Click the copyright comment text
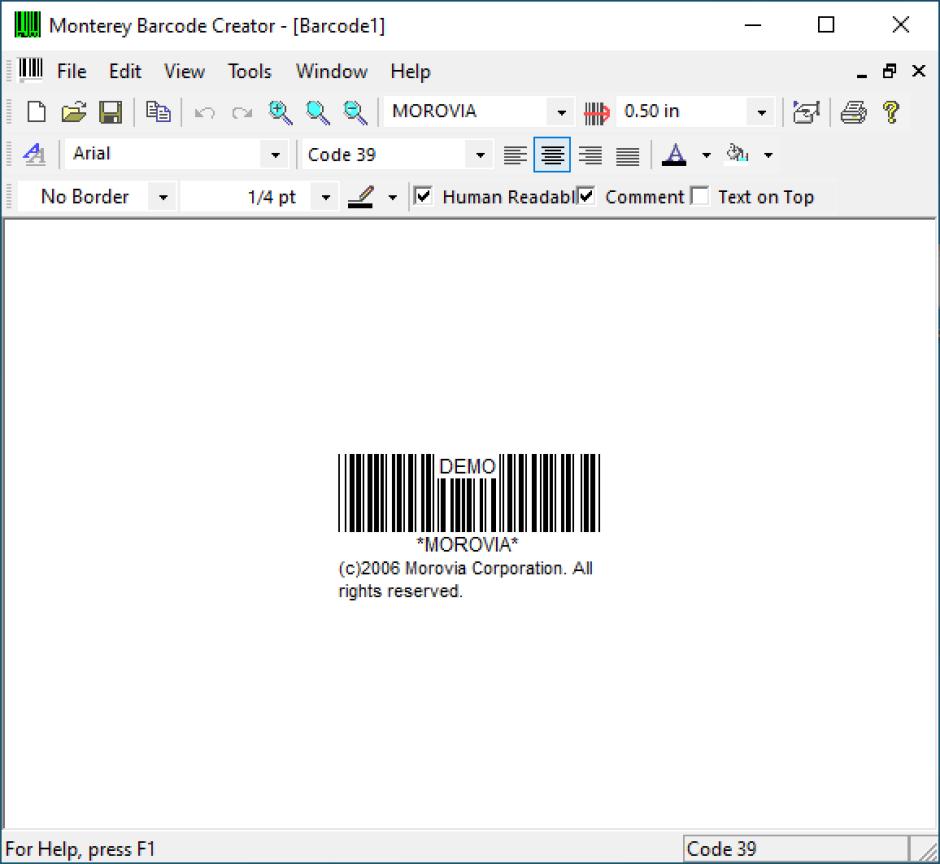Image resolution: width=940 pixels, height=864 pixels. (x=466, y=579)
